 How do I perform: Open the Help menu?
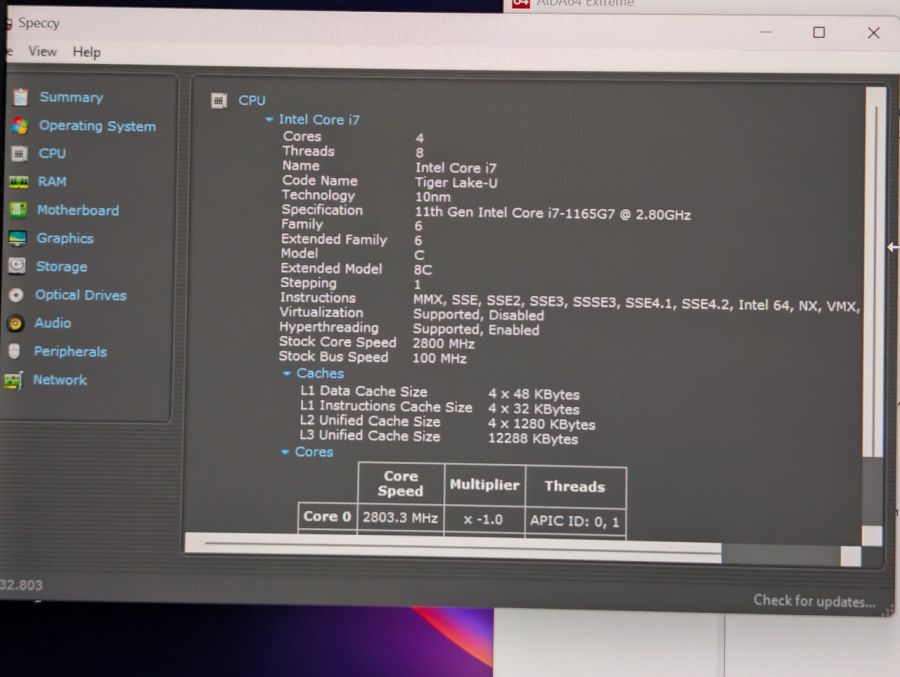click(x=87, y=52)
